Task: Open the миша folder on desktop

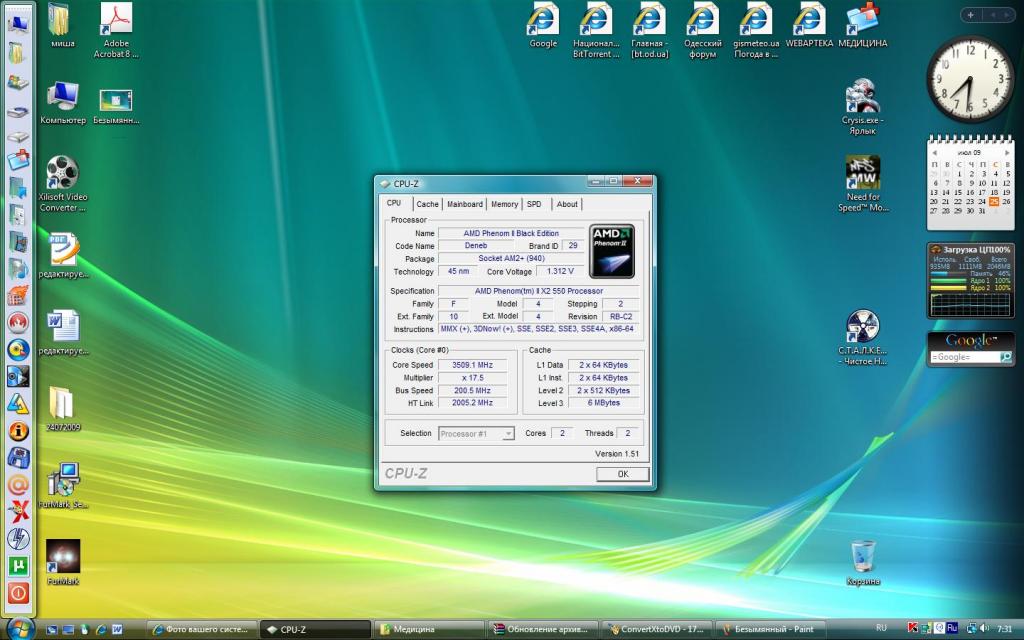Action: [x=62, y=25]
